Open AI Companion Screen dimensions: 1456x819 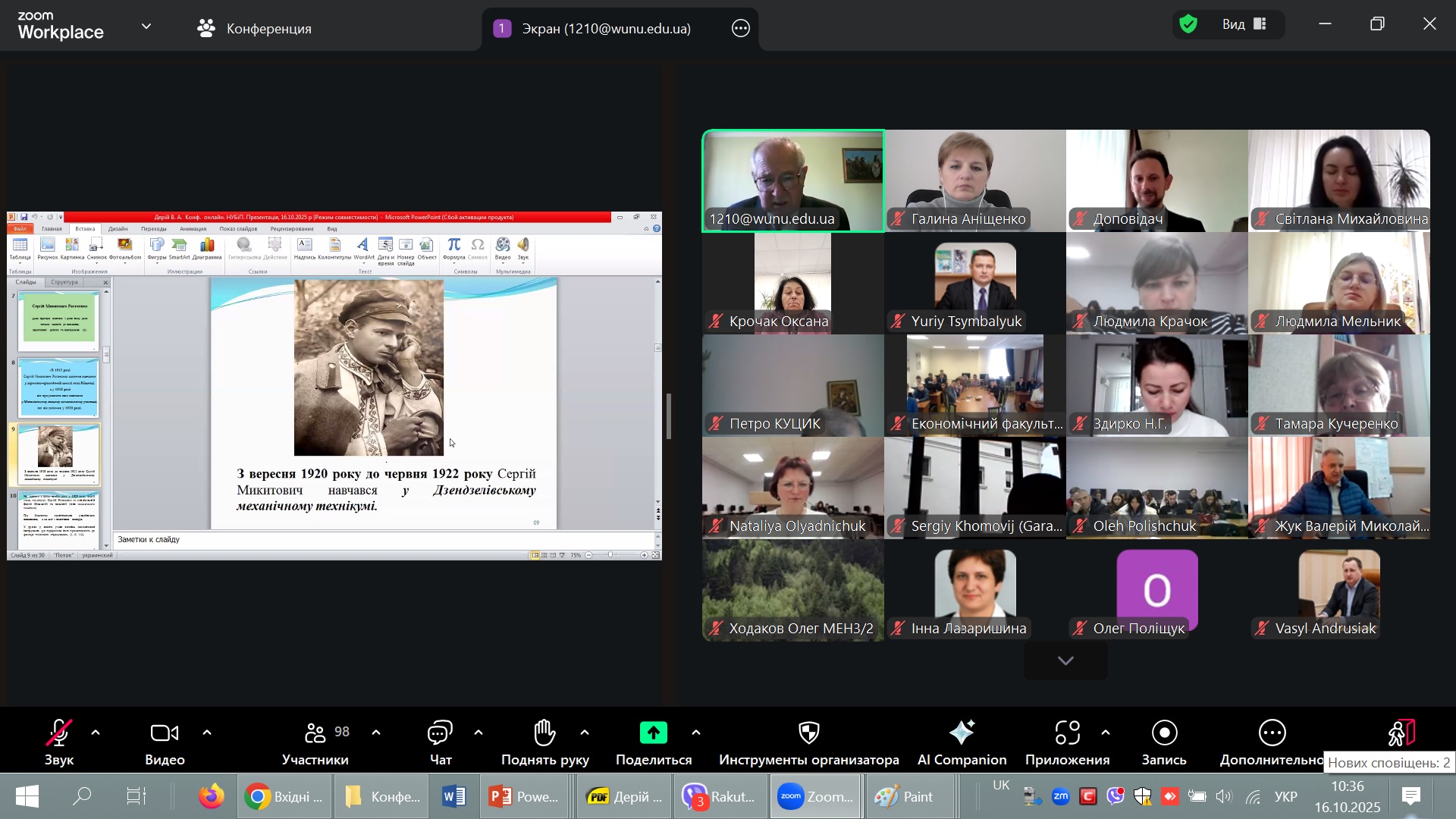click(962, 733)
